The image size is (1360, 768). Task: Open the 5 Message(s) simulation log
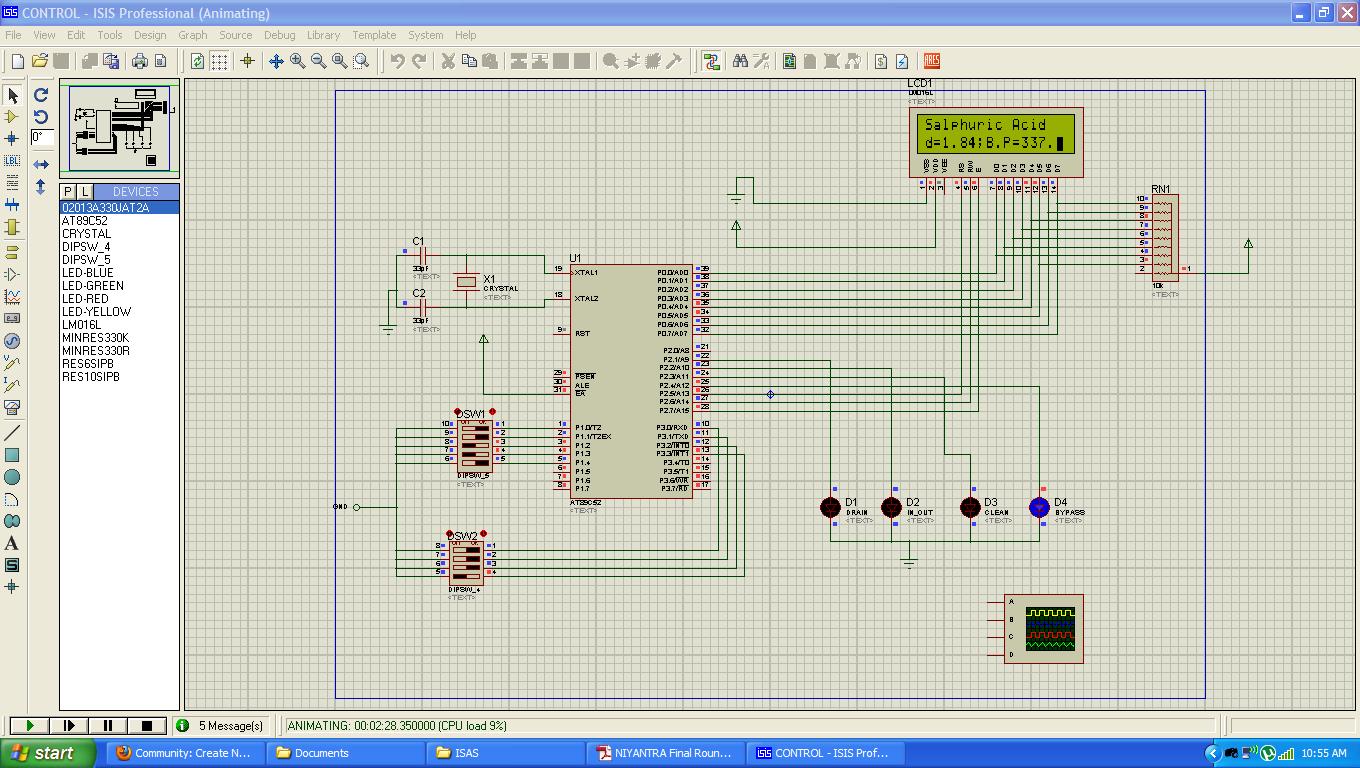[x=220, y=726]
